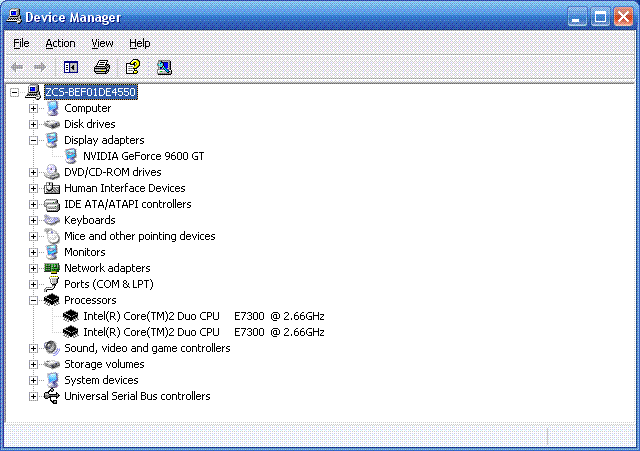Click the Universal Serial Bus controllers icon
The image size is (640, 451).
[52, 396]
